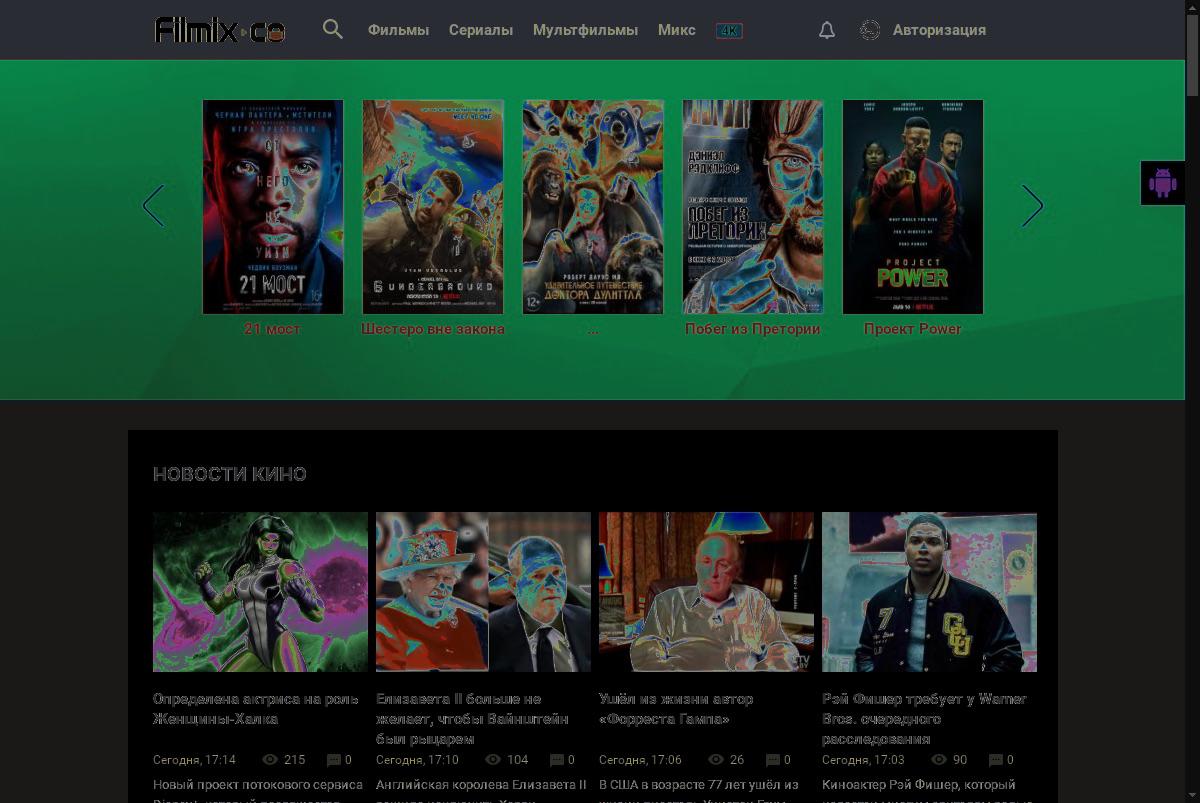This screenshot has width=1200, height=803.
Task: Open the Project Power poster
Action: pyautogui.click(x=913, y=207)
